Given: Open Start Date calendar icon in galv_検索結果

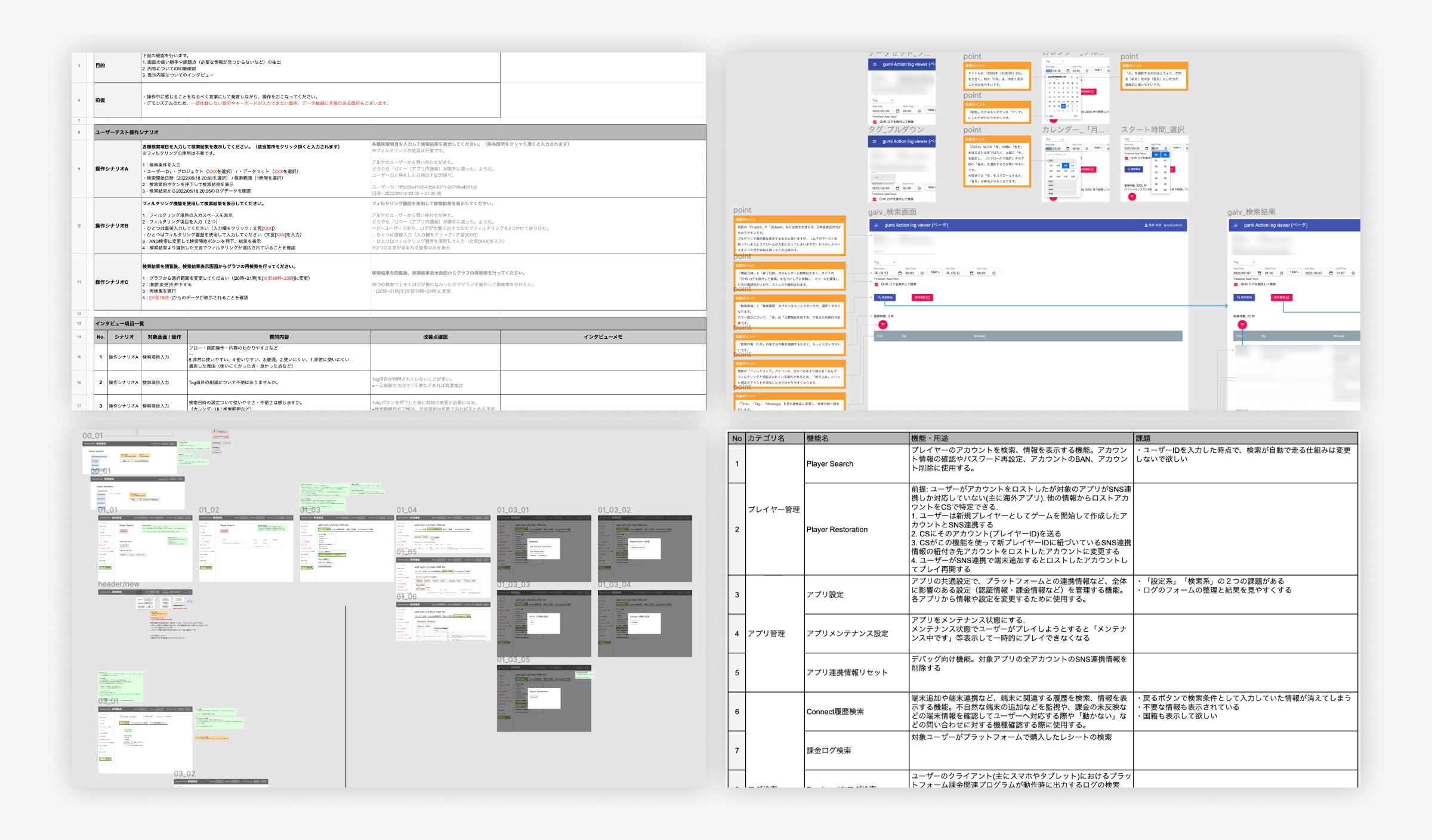Looking at the screenshot, I should click(x=1259, y=273).
